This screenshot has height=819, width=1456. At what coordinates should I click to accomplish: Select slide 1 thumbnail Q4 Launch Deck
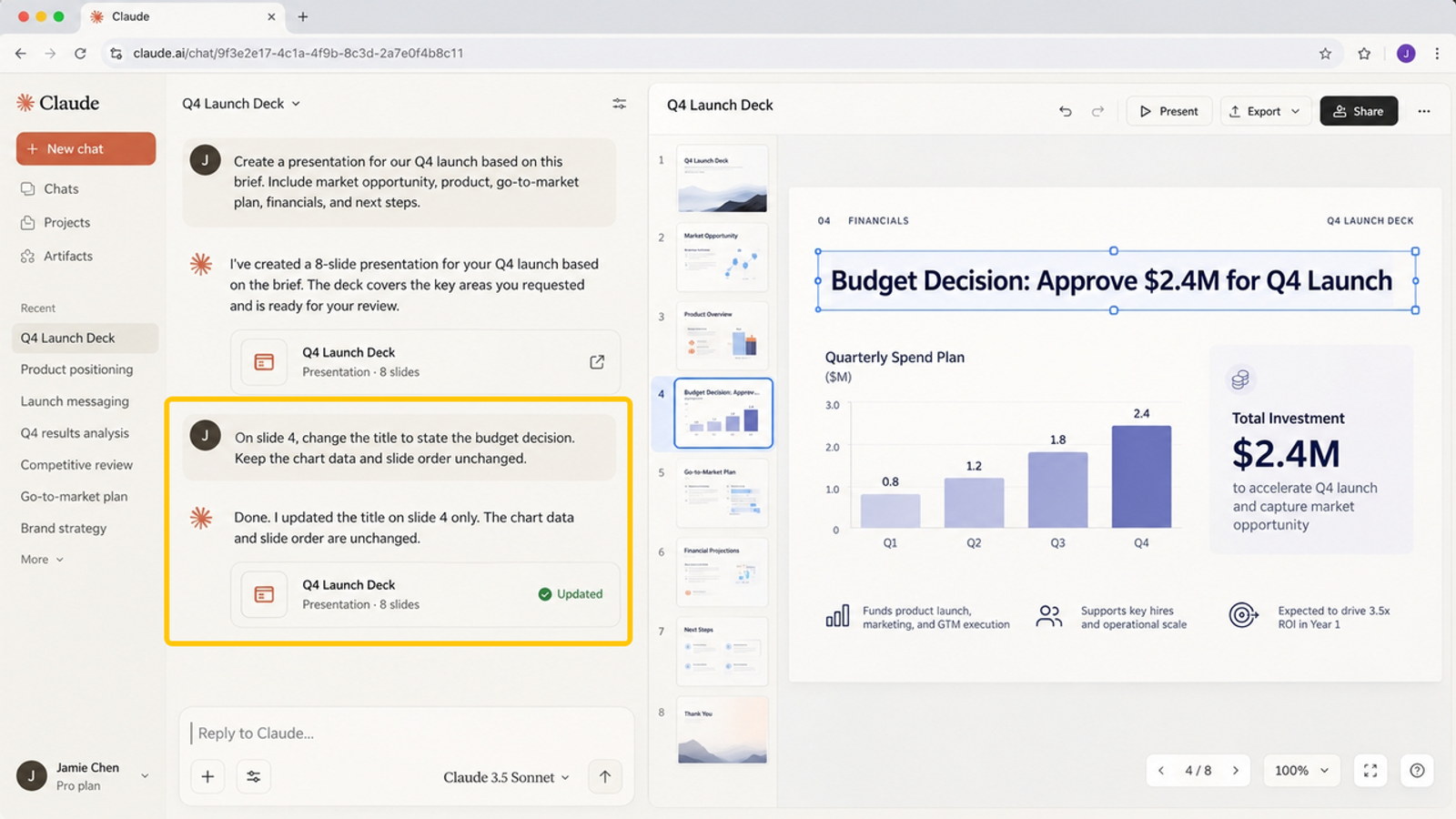pyautogui.click(x=723, y=178)
